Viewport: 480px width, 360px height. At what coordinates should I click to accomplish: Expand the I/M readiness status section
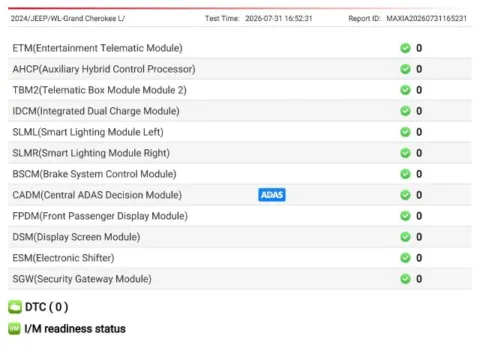(x=75, y=329)
